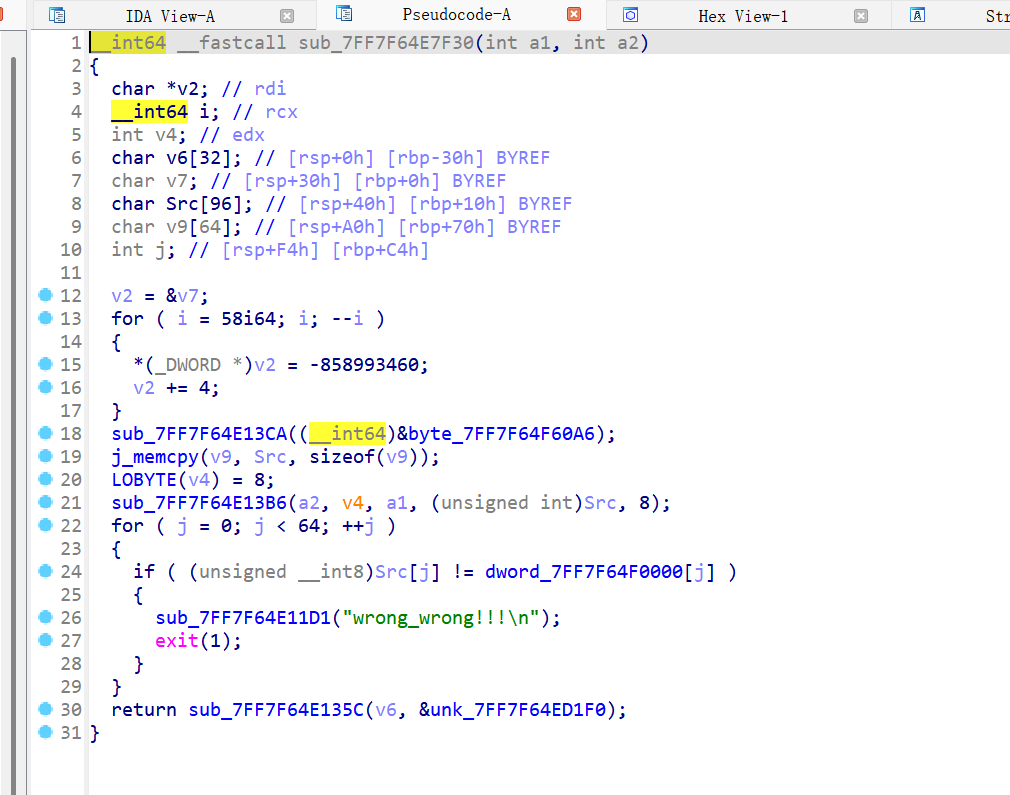1010x795 pixels.
Task: Toggle breakpoint dot on line 26
Action: click(45, 617)
